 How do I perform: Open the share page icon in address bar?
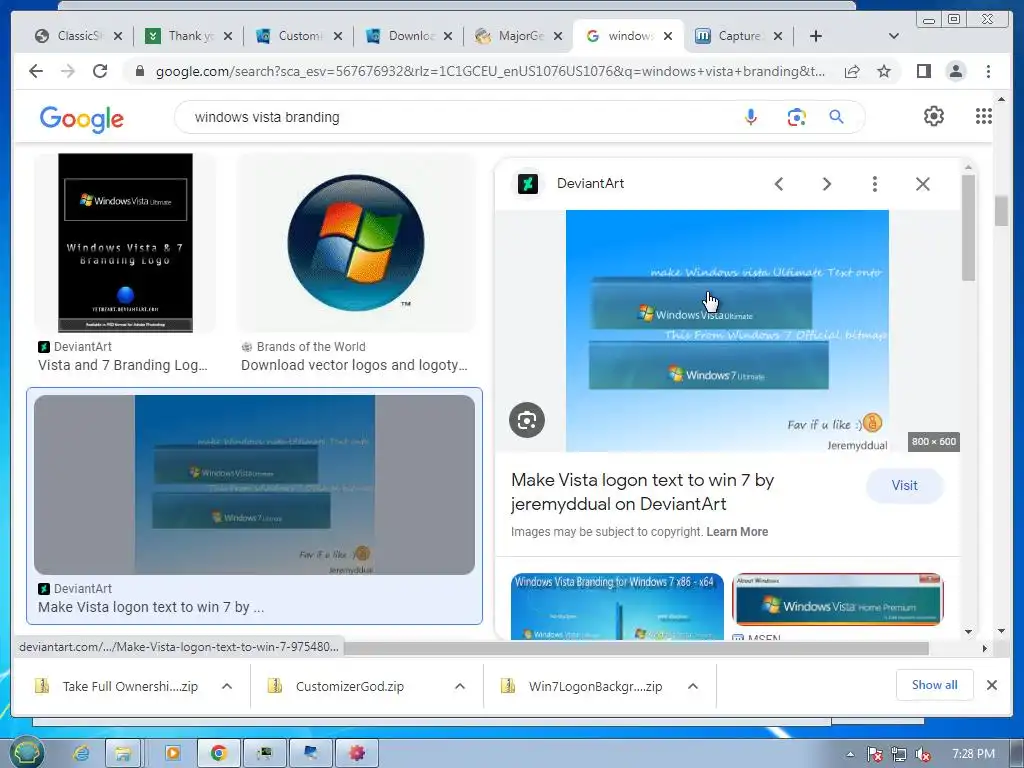(852, 71)
